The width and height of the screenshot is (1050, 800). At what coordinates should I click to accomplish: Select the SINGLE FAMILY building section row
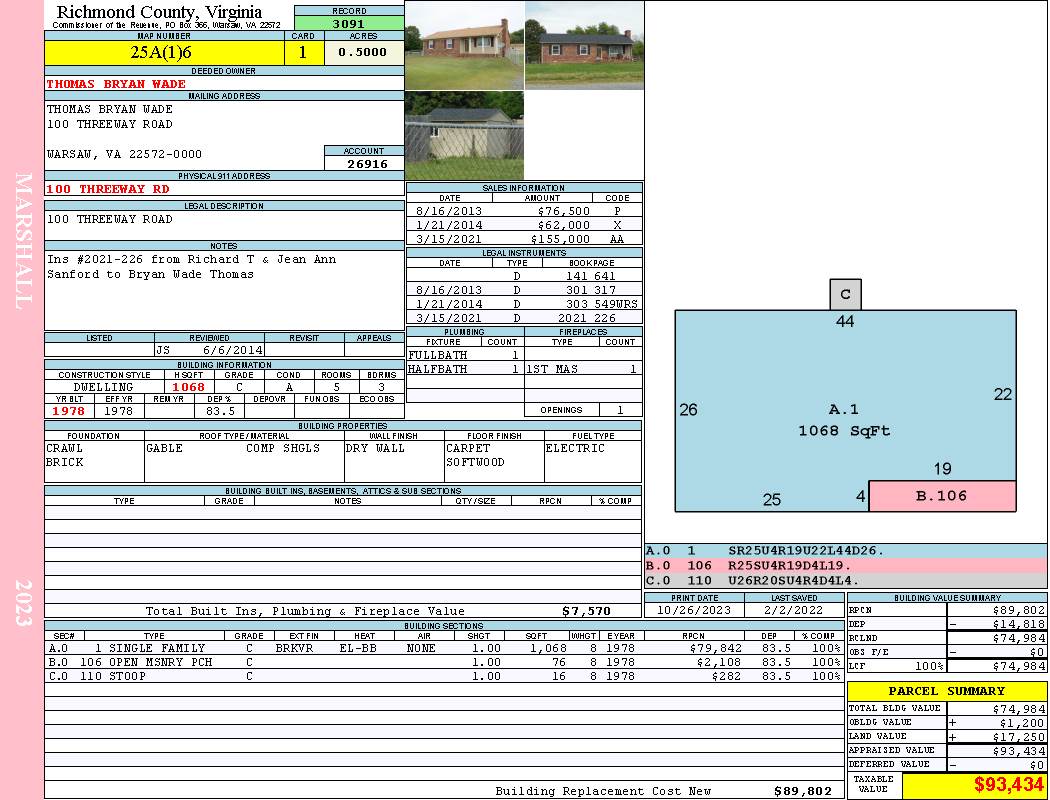[445, 648]
